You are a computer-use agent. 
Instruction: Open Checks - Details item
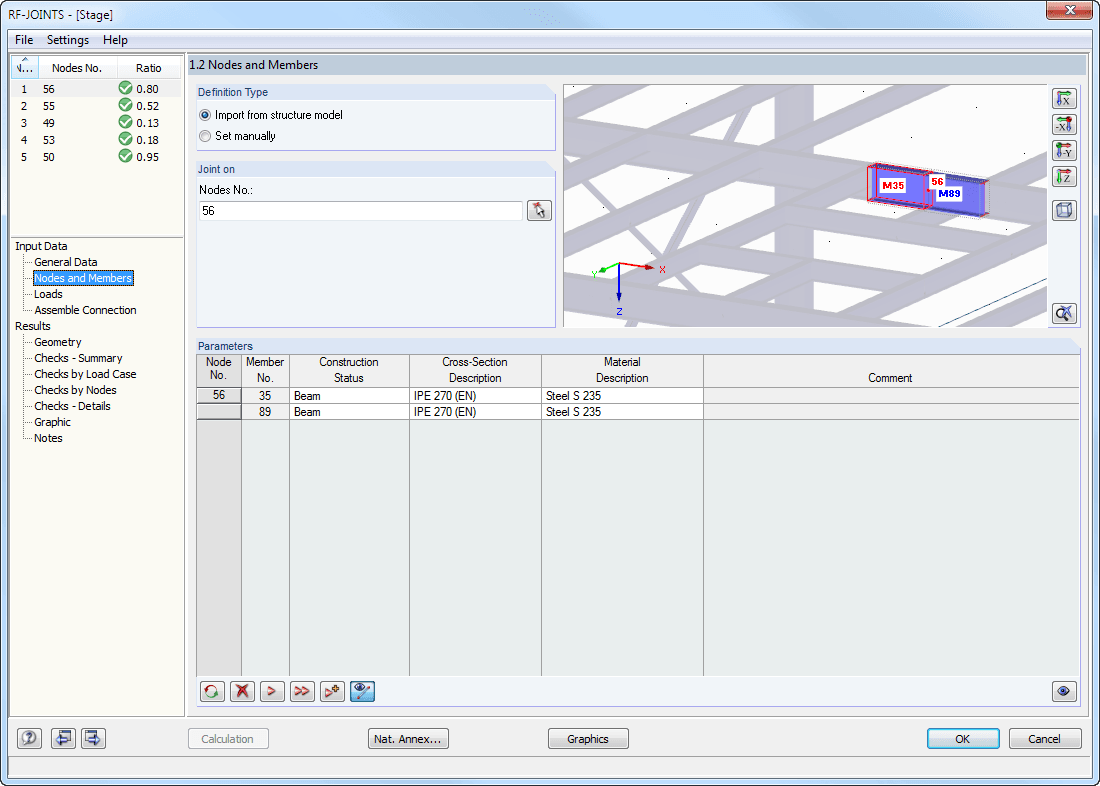tap(72, 406)
